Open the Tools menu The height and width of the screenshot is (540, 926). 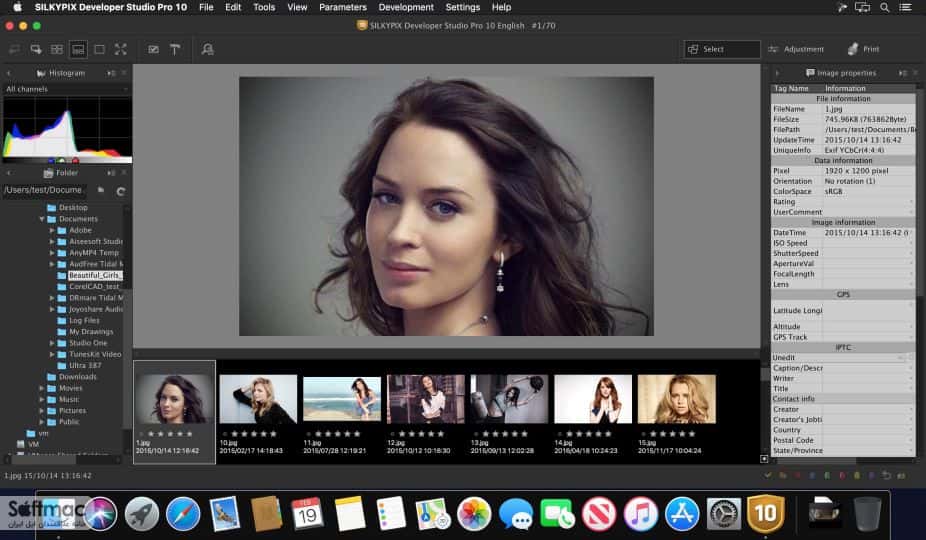tap(264, 8)
